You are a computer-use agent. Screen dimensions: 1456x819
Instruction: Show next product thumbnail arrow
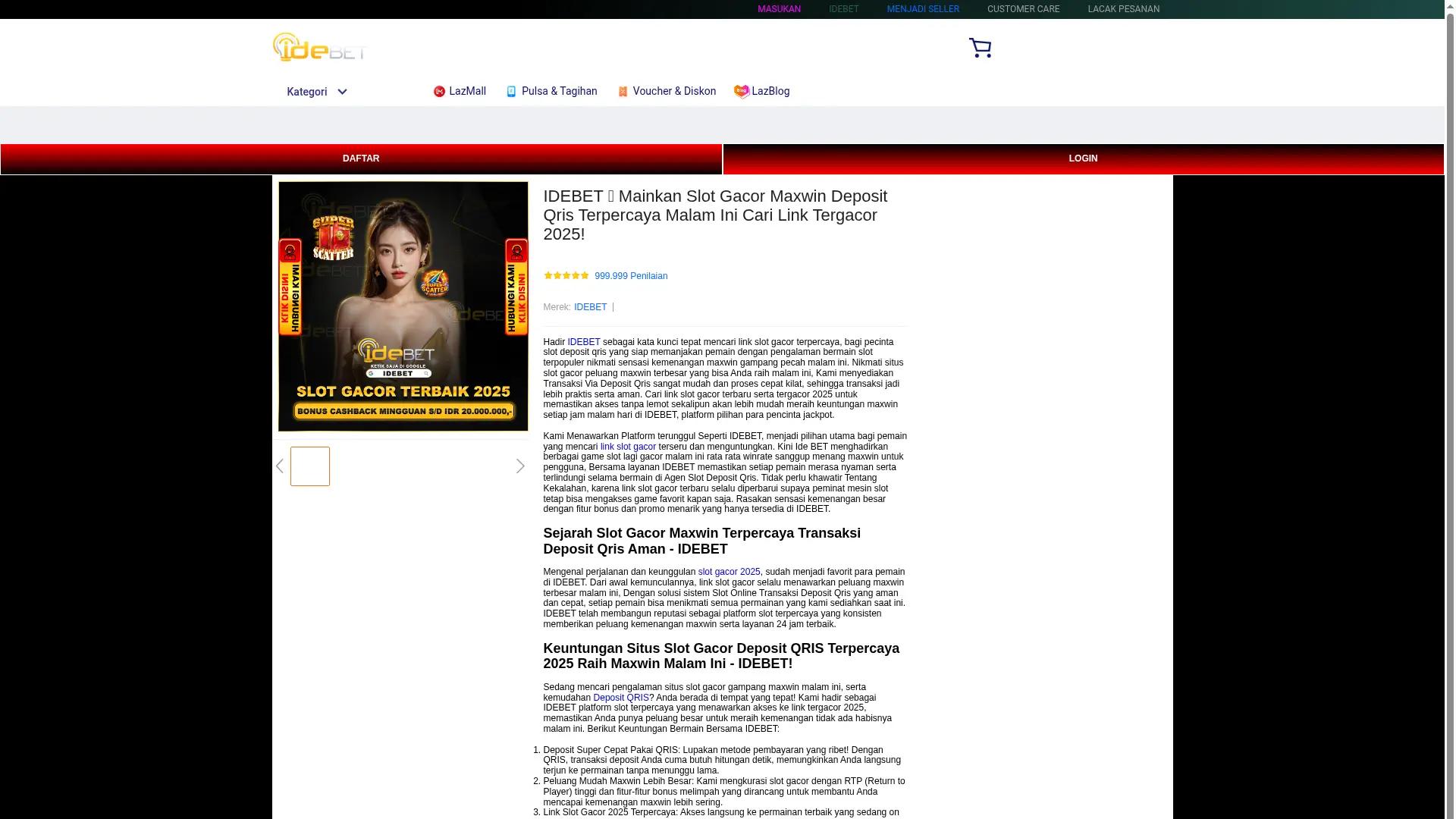pos(520,466)
